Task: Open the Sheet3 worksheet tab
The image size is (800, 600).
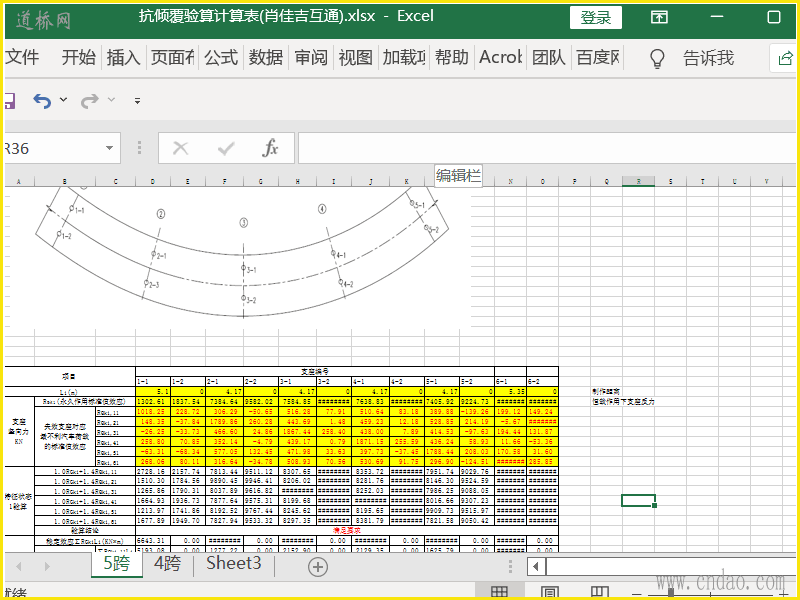Action: click(233, 564)
